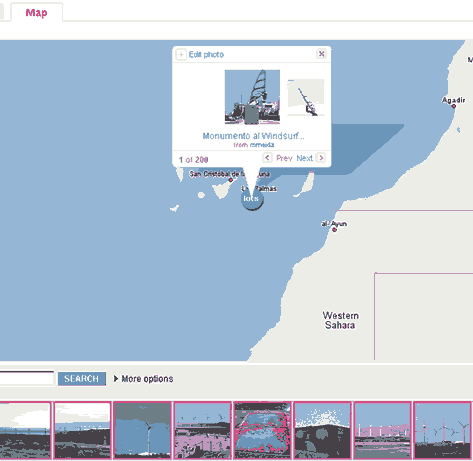Open the small secondary popup thumbnail
Viewport: 473px width, 461px height.
click(x=306, y=98)
